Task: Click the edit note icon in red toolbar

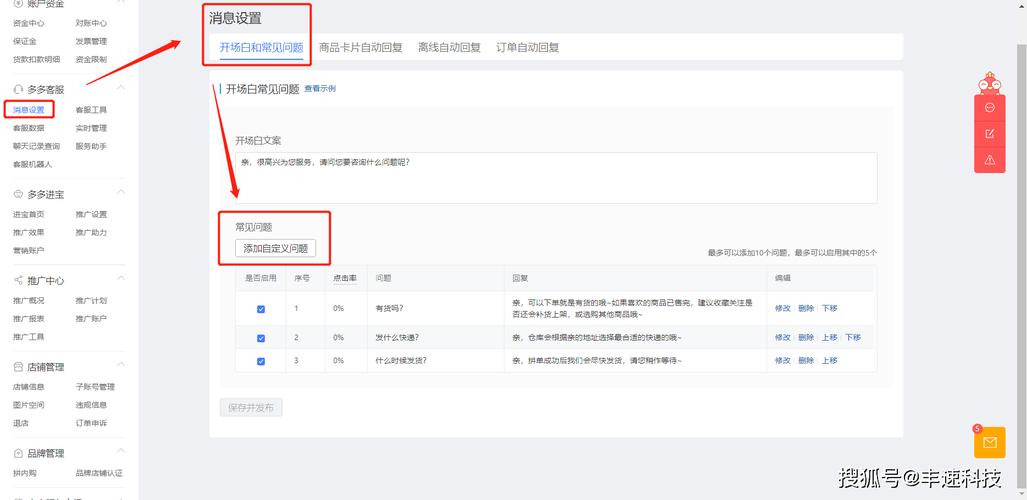Action: 990,134
